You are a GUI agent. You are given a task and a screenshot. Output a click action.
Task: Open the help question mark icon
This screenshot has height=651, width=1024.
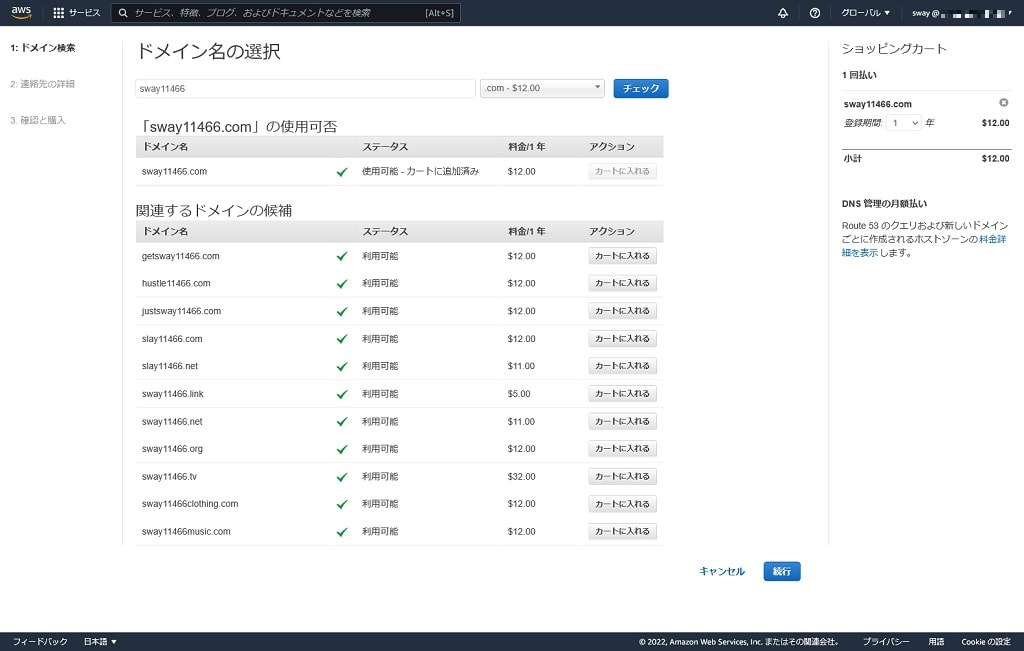tap(814, 12)
